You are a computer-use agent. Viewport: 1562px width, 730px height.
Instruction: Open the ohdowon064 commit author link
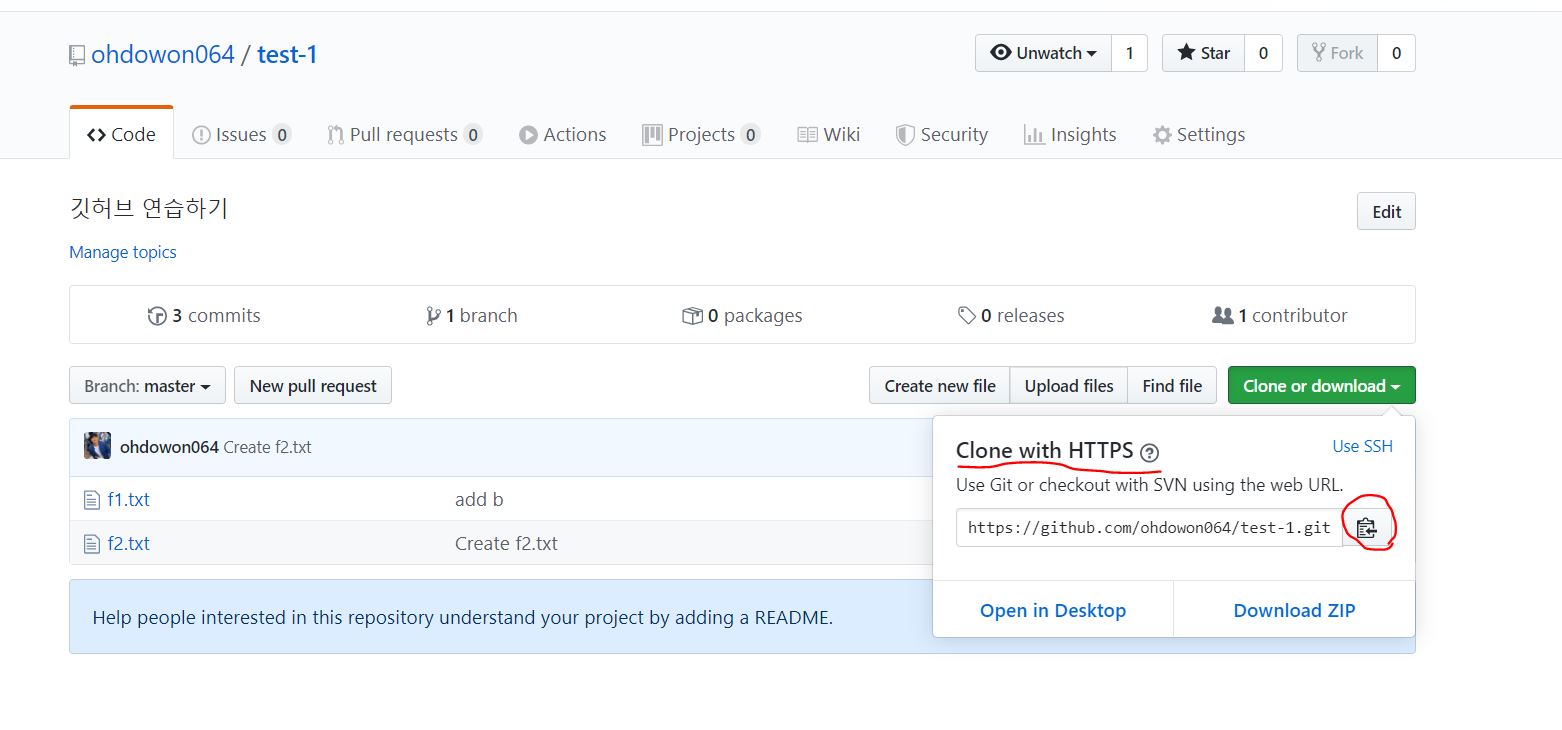169,447
